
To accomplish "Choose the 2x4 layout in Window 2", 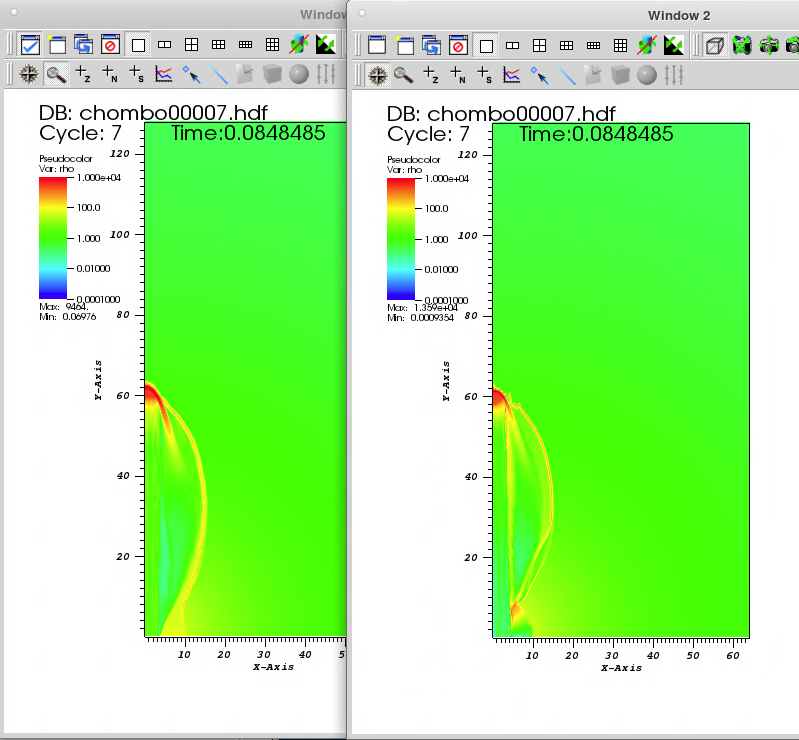I will 594,46.
